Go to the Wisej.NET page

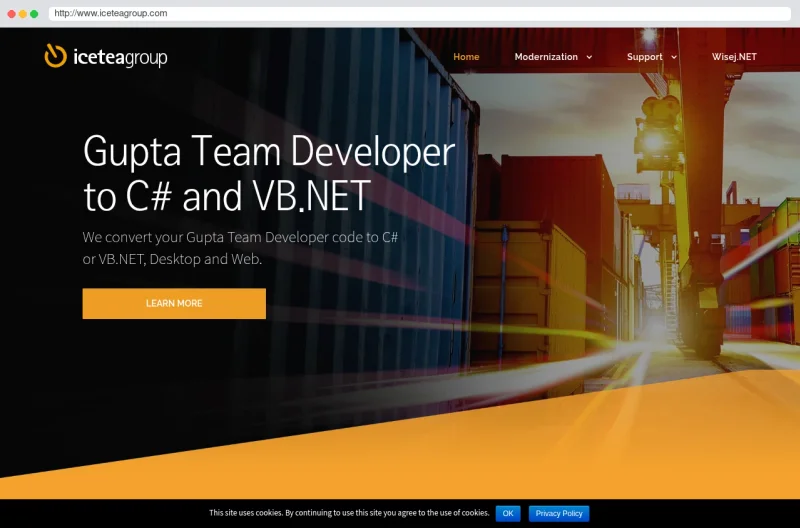click(734, 57)
